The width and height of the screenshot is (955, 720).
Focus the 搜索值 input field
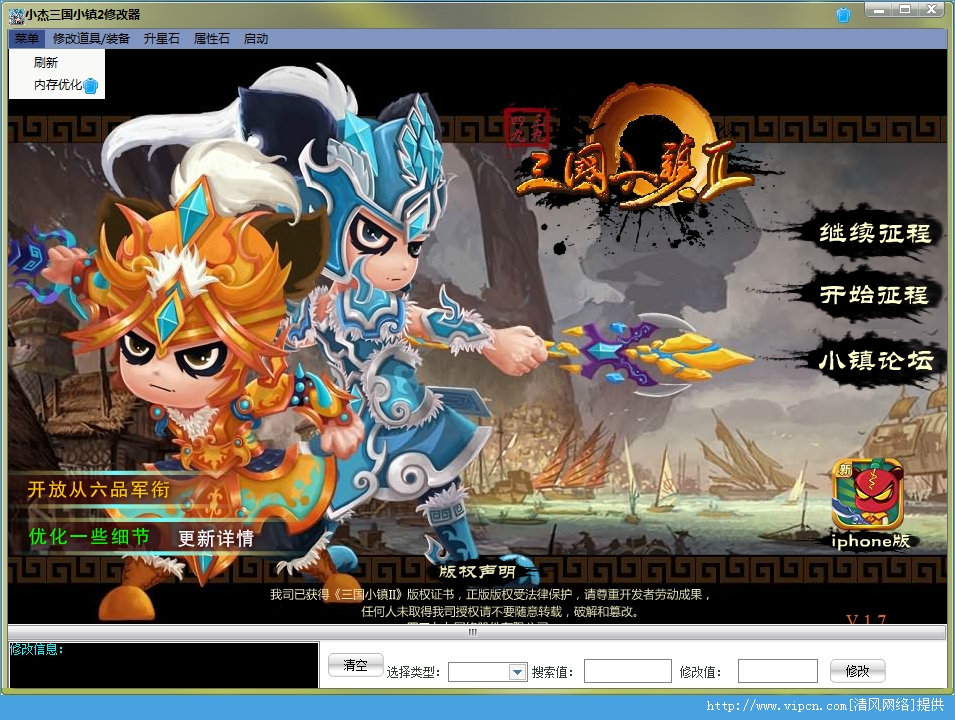(x=627, y=671)
